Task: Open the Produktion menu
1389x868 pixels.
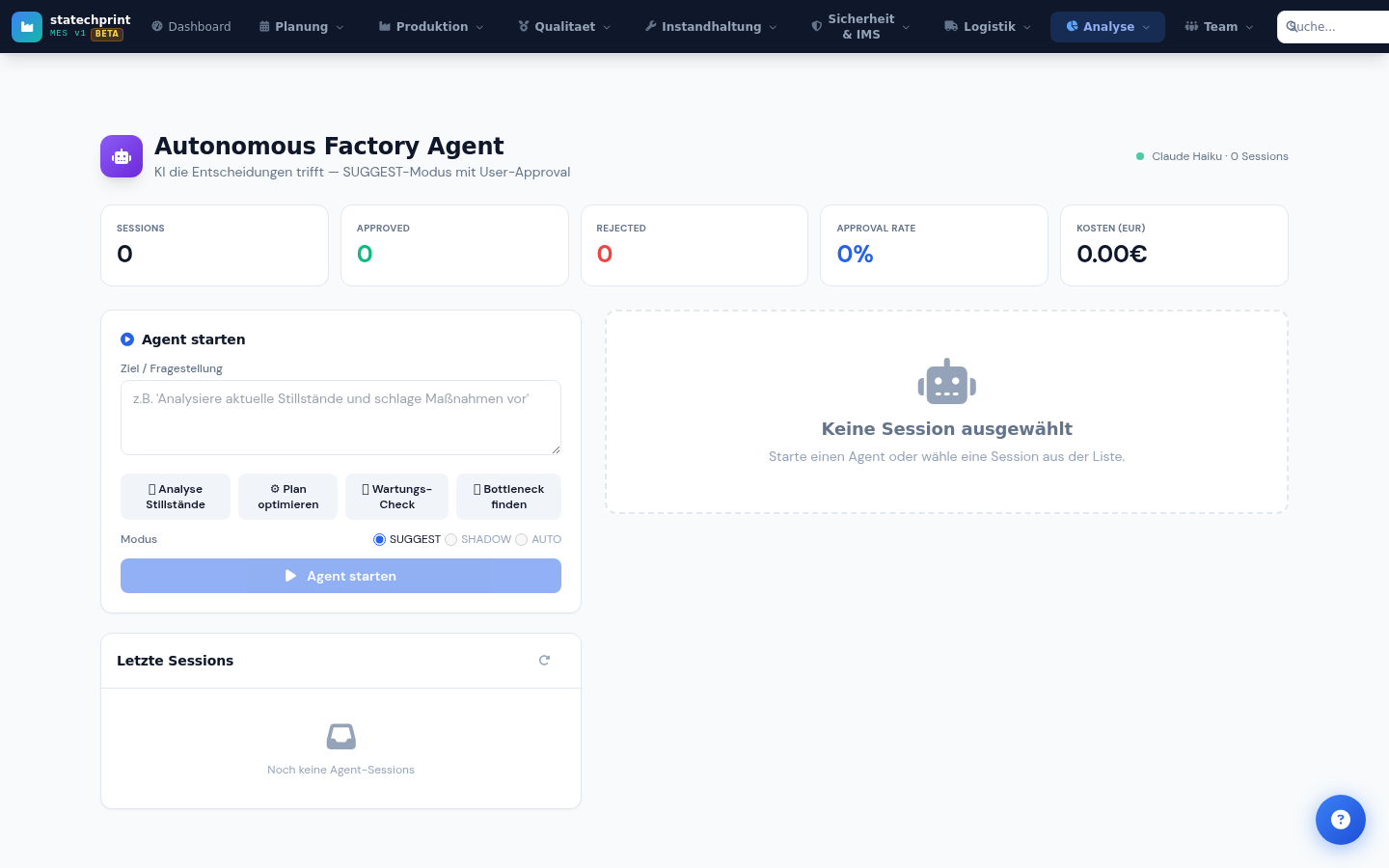Action: [431, 27]
